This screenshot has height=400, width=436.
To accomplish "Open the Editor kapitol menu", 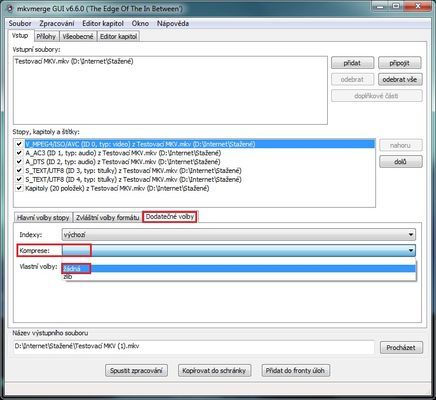I will 103,24.
